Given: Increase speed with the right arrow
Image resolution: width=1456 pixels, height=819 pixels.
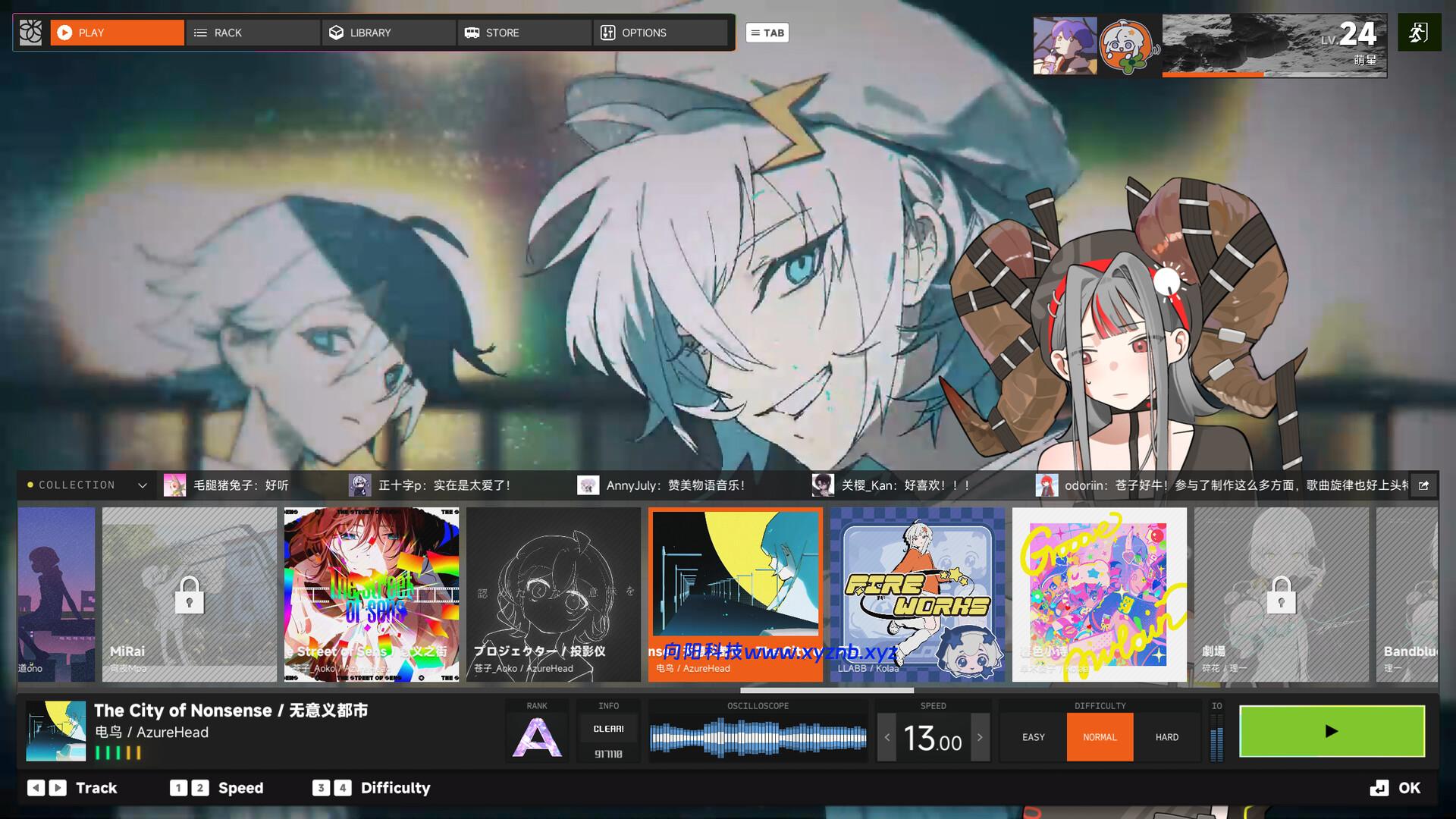Looking at the screenshot, I should pos(980,737).
